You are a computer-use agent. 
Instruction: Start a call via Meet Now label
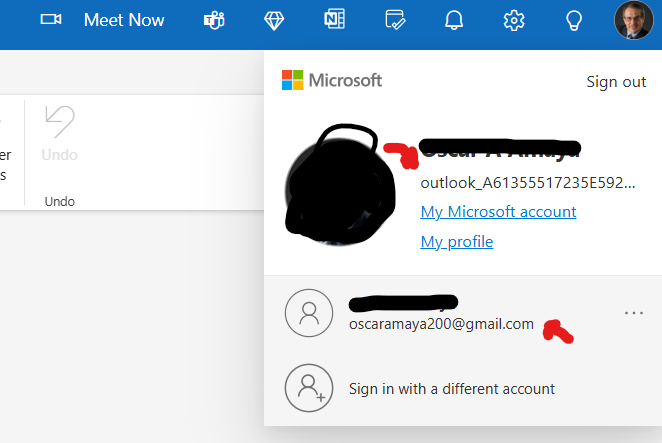click(x=124, y=20)
